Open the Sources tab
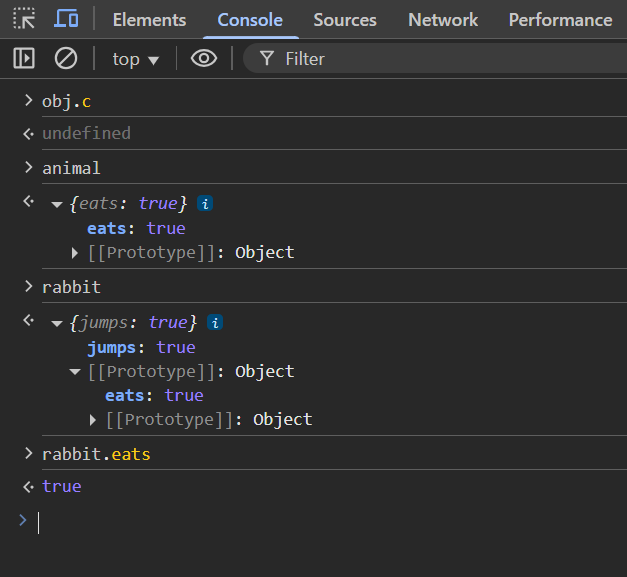The image size is (627, 577). tap(345, 20)
